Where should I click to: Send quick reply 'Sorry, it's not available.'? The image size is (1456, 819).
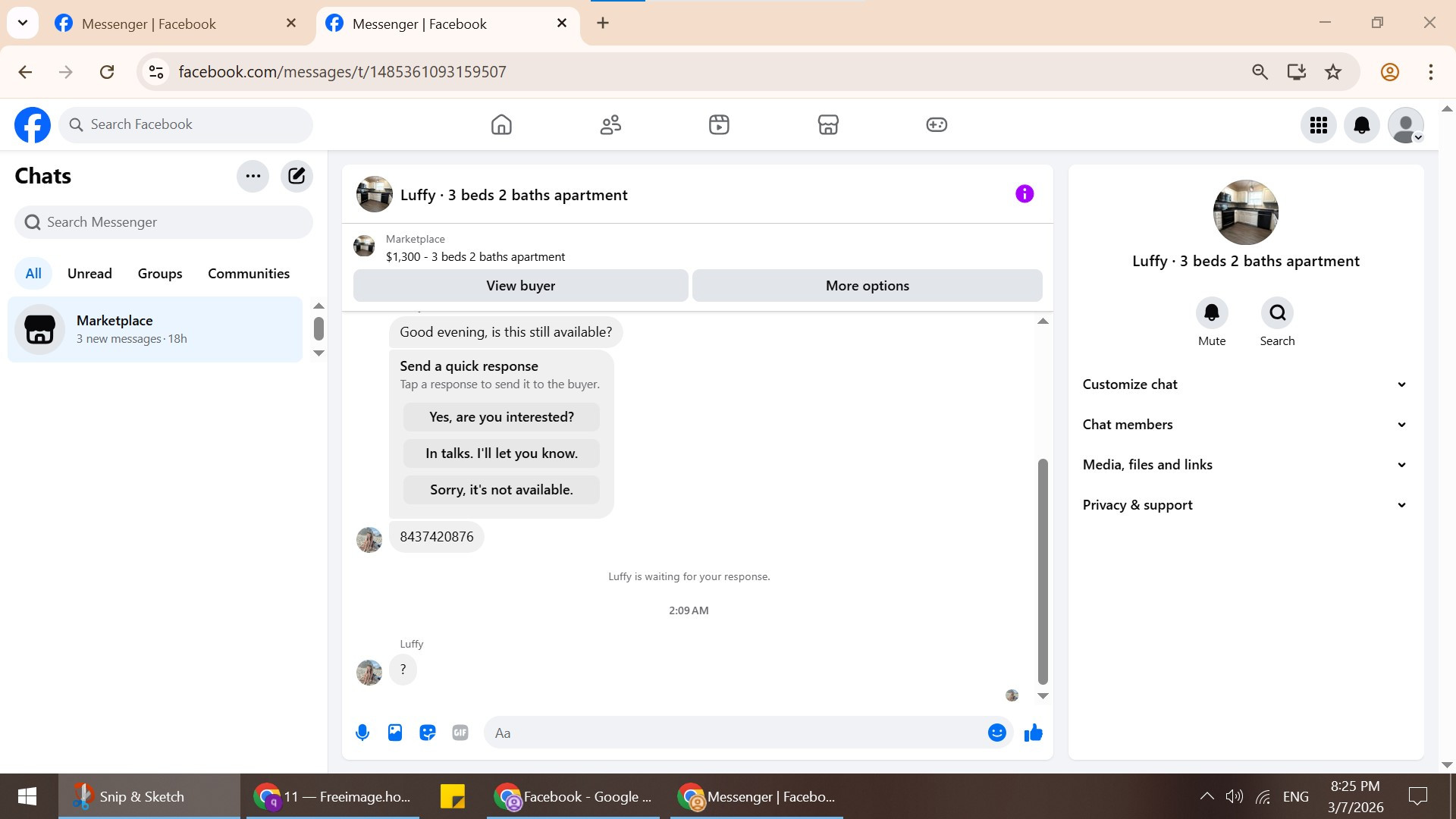click(501, 490)
